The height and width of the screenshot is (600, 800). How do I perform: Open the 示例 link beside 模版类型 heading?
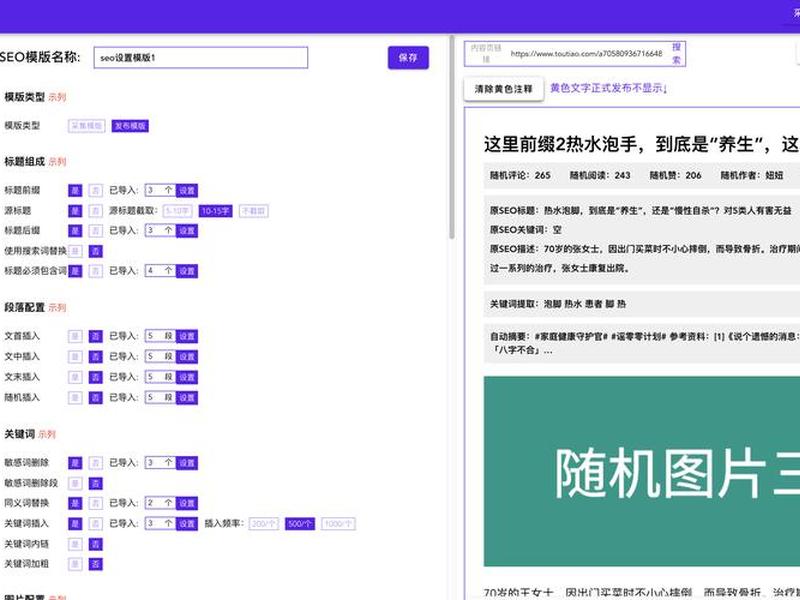point(57,97)
